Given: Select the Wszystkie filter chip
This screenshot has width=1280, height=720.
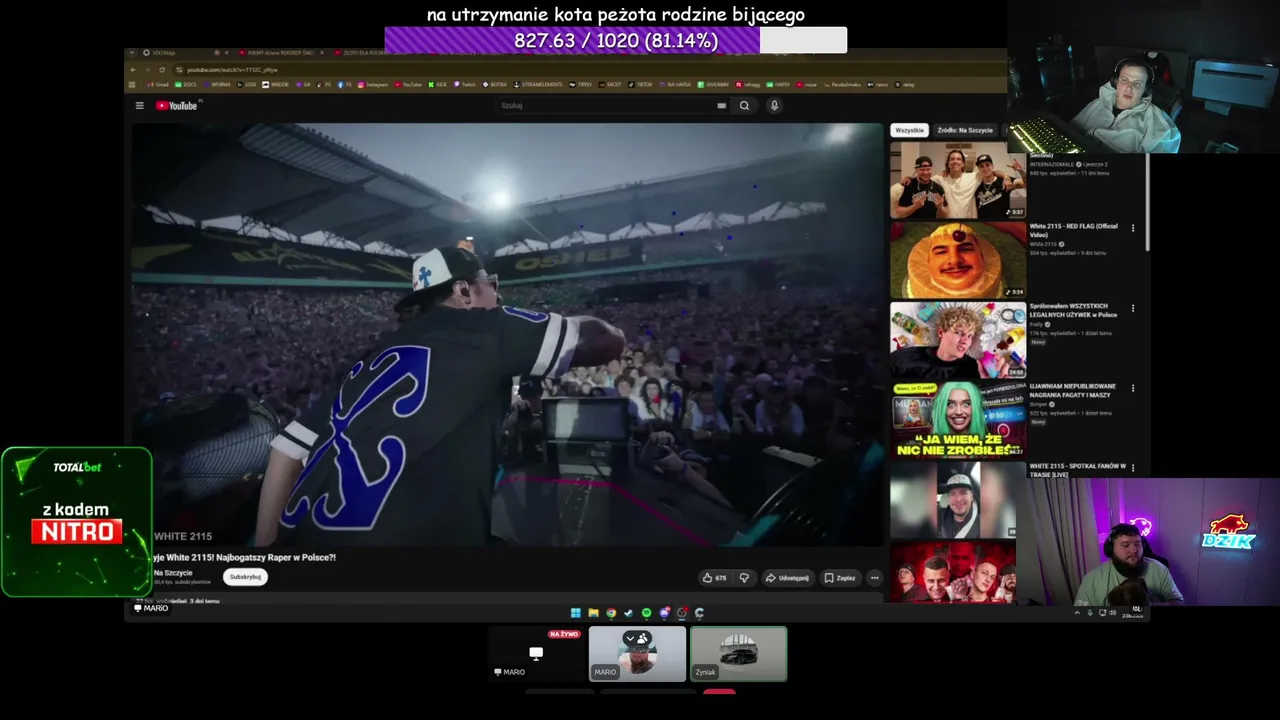Looking at the screenshot, I should (x=909, y=130).
